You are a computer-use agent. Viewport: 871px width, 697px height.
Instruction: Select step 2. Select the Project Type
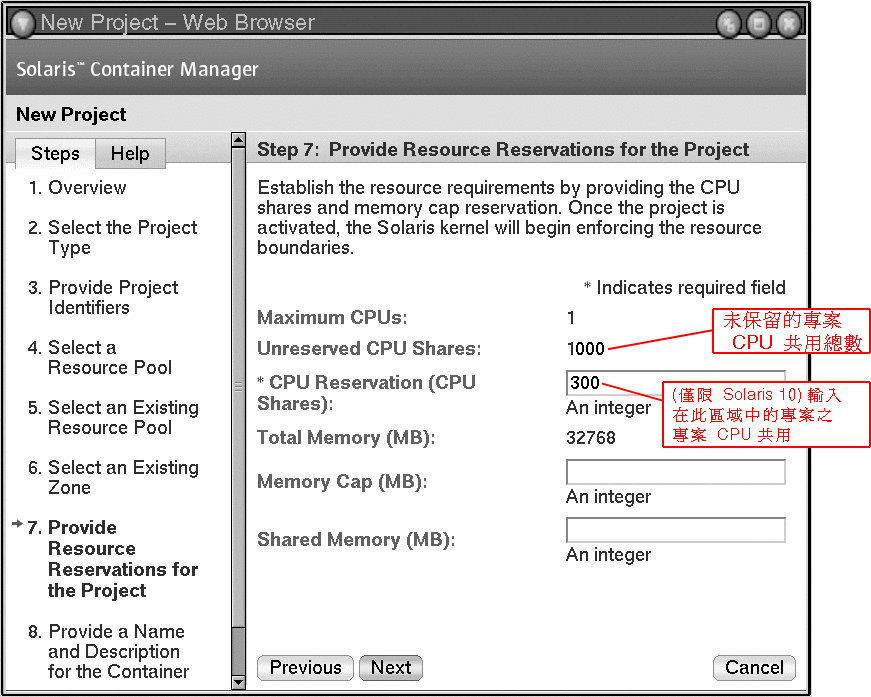113,237
